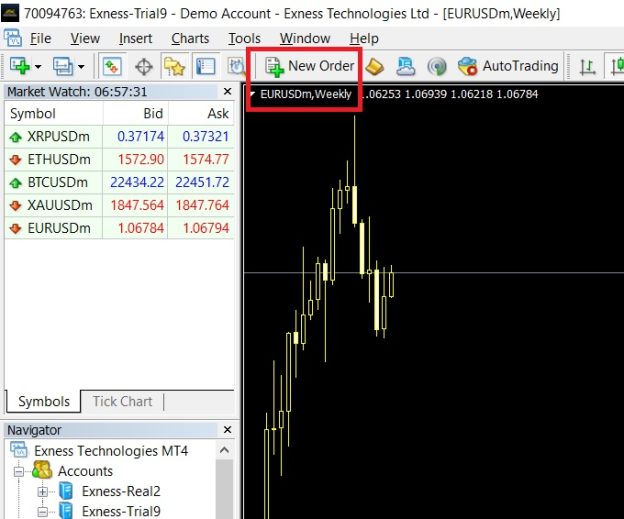Image resolution: width=624 pixels, height=519 pixels.
Task: Click the EURUSDm,Weekly chart label
Action: [306, 94]
